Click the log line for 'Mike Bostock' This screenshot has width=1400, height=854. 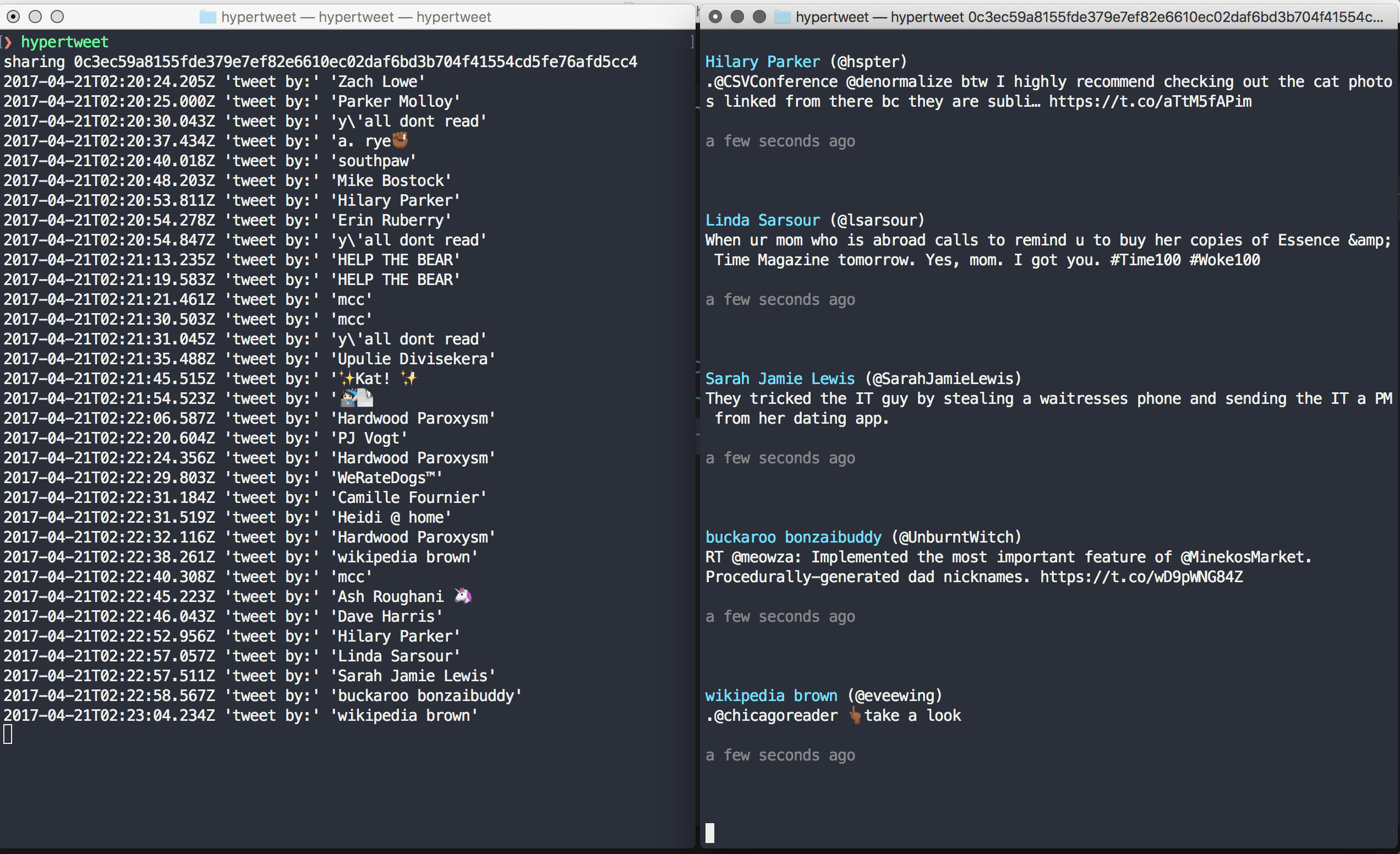coord(227,180)
